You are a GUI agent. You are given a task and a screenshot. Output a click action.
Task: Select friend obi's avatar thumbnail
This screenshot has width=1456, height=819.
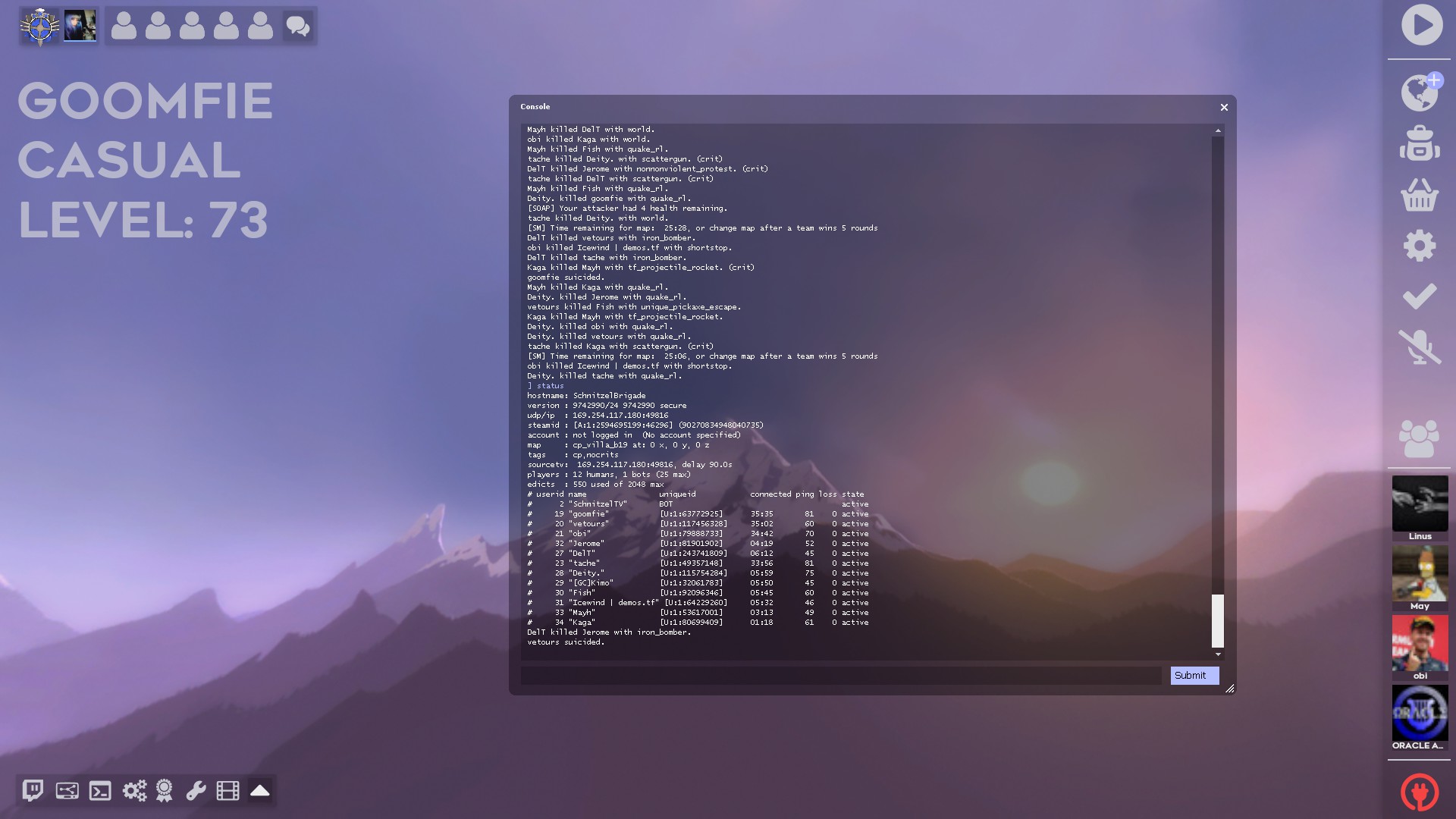pyautogui.click(x=1420, y=643)
